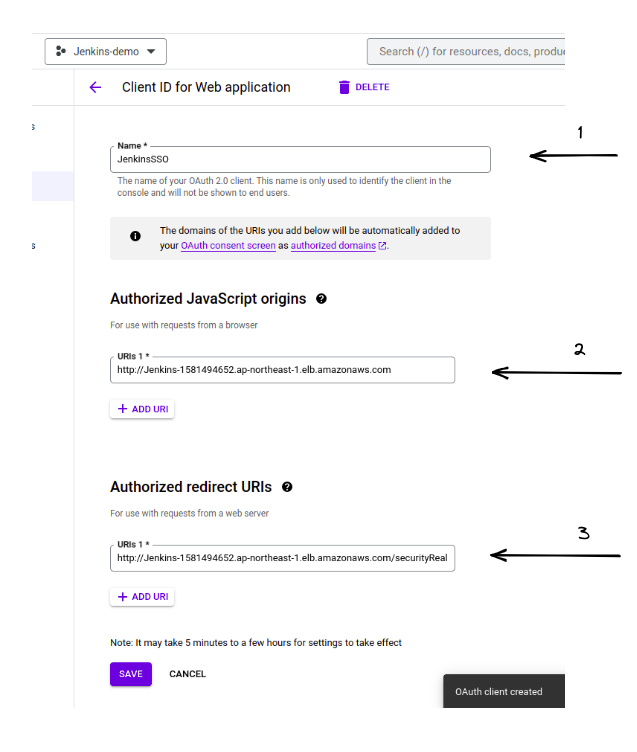Click ADD URI under JavaScript origins
Screen dimensions: 637x752
pyautogui.click(x=142, y=409)
